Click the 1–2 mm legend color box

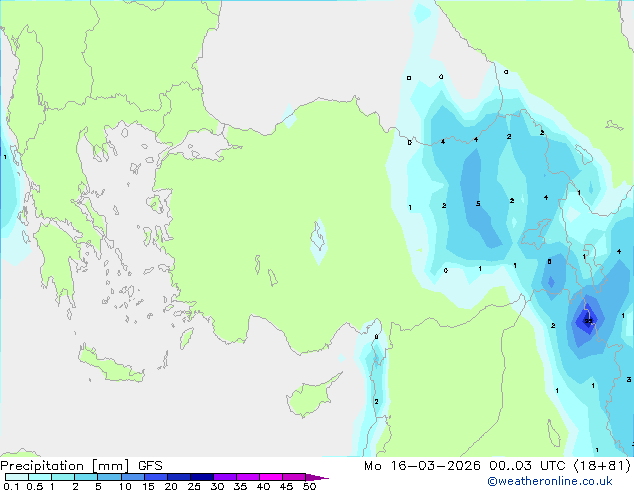tap(63, 477)
